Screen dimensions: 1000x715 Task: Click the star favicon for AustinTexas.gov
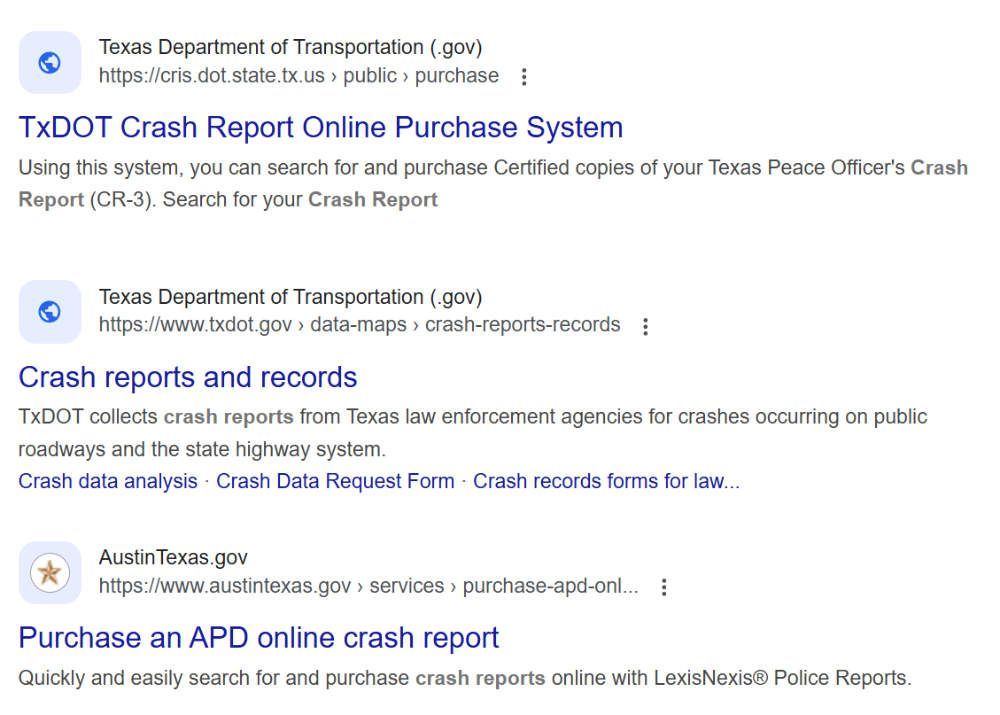coord(50,573)
